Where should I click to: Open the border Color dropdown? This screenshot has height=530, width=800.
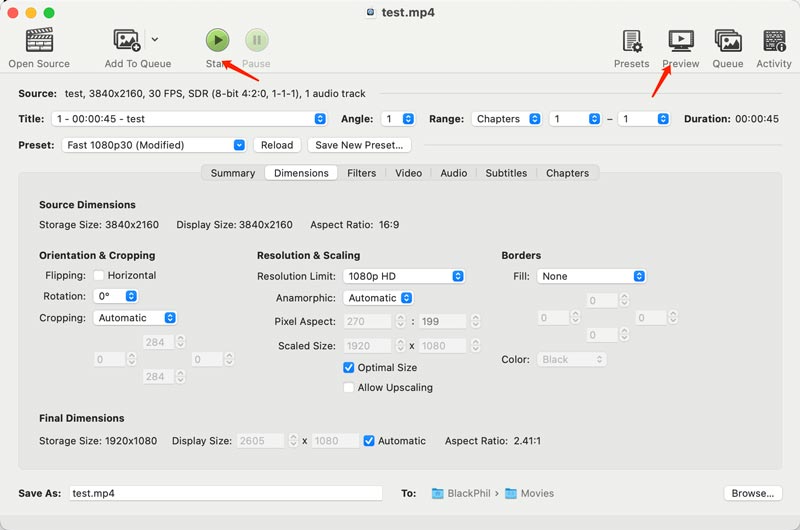coord(572,360)
